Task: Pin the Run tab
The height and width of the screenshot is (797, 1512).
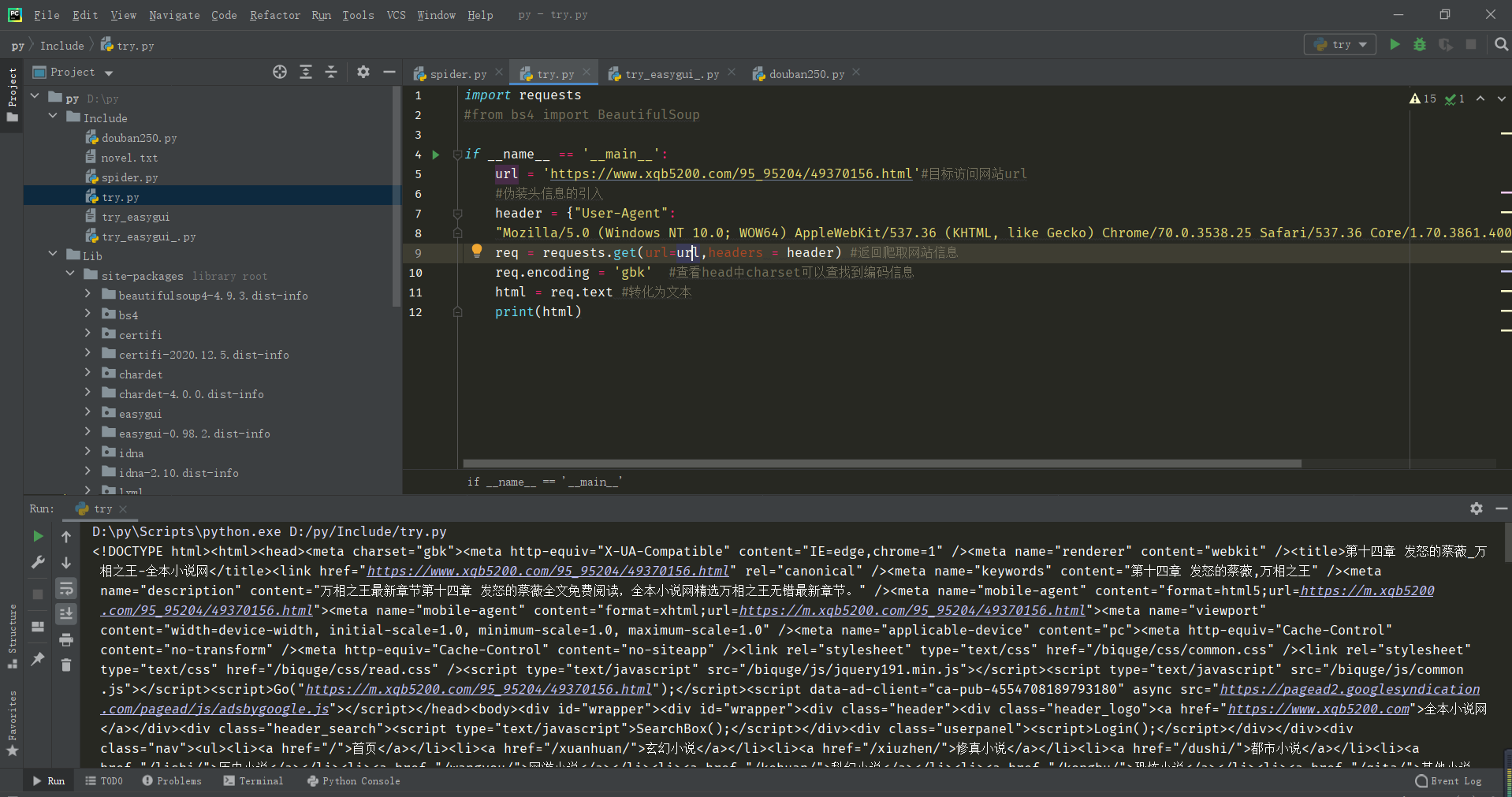Action: [38, 659]
